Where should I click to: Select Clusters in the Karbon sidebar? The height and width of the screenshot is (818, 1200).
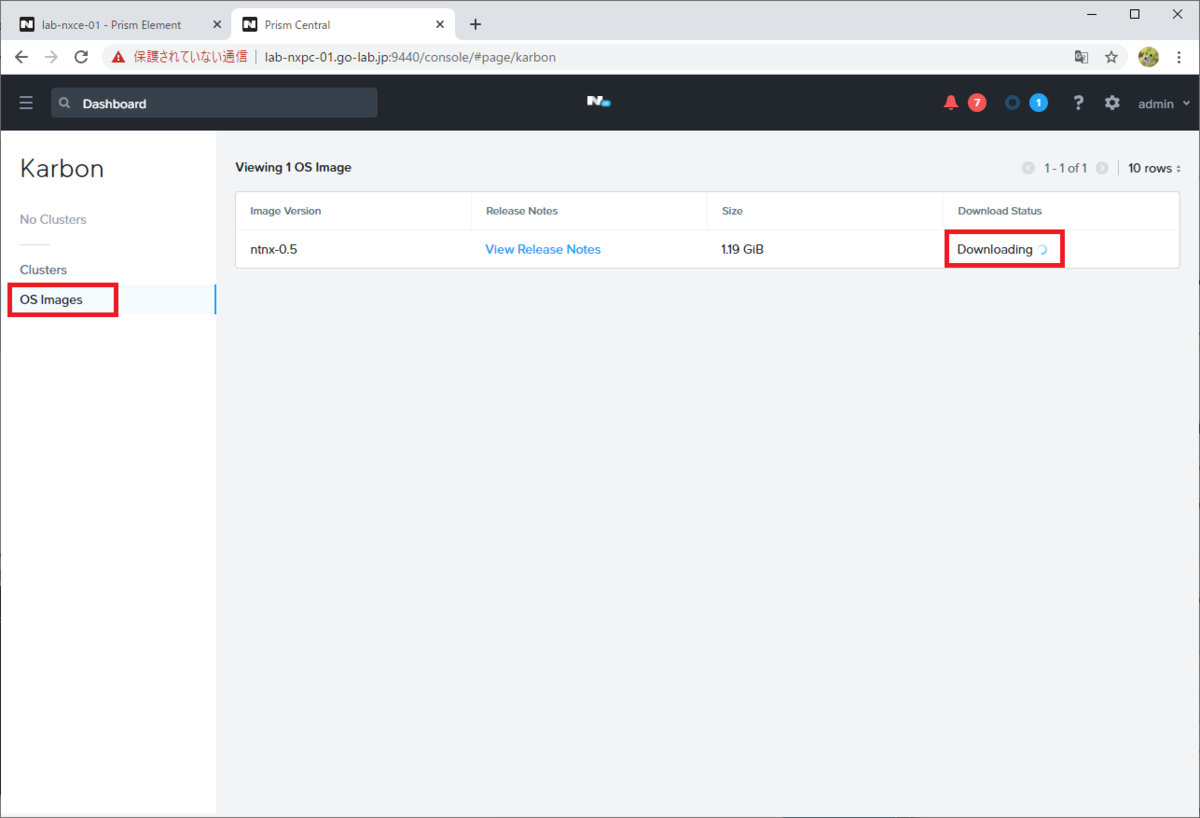43,270
